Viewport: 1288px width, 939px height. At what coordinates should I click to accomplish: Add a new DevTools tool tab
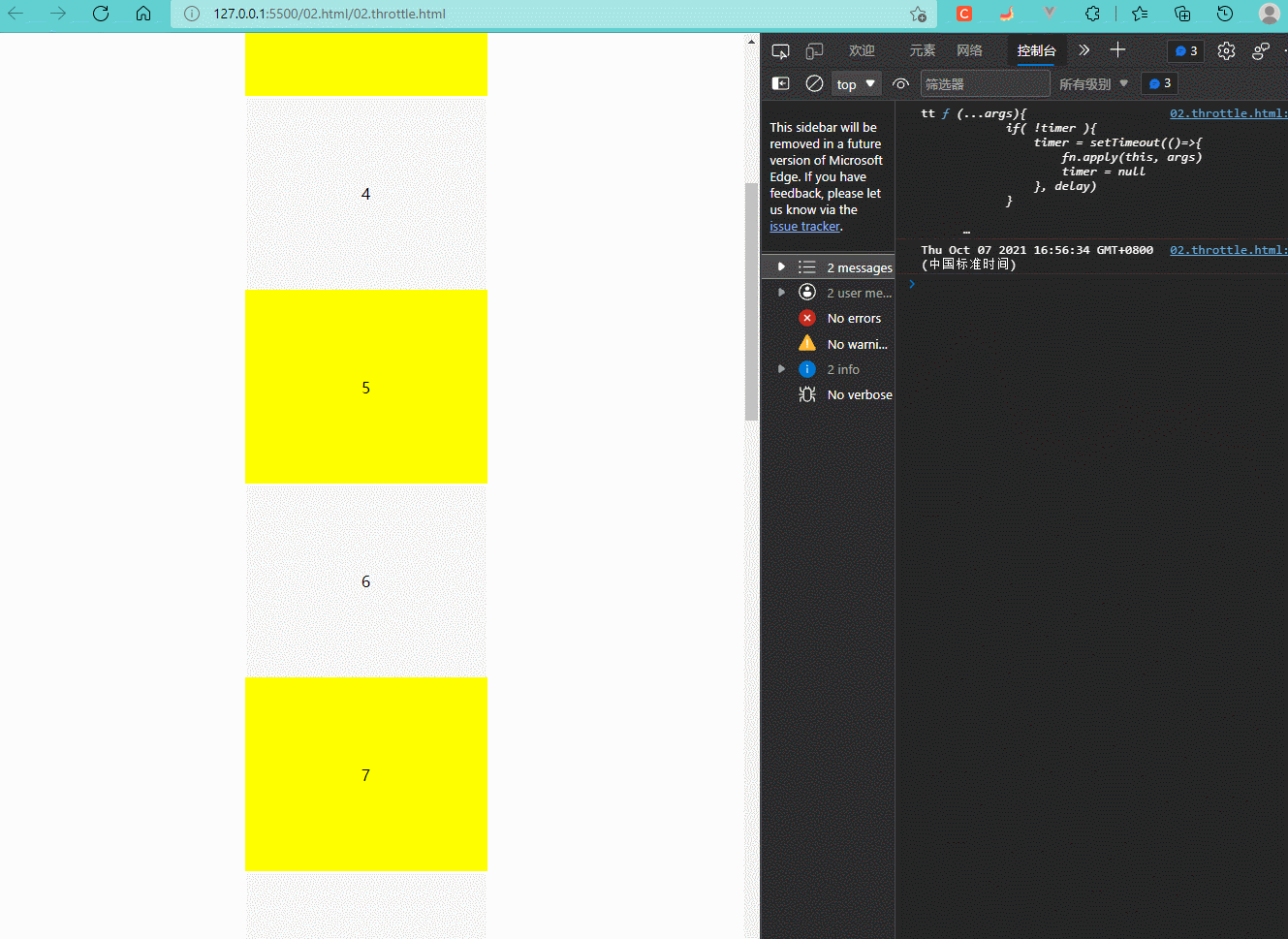1117,50
